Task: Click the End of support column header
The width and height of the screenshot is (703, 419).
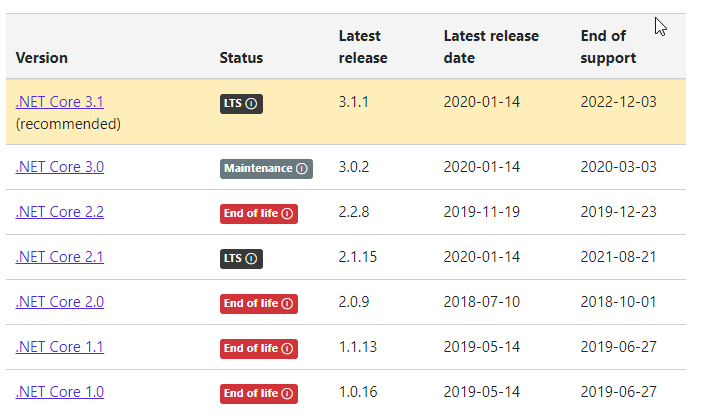Action: click(608, 47)
